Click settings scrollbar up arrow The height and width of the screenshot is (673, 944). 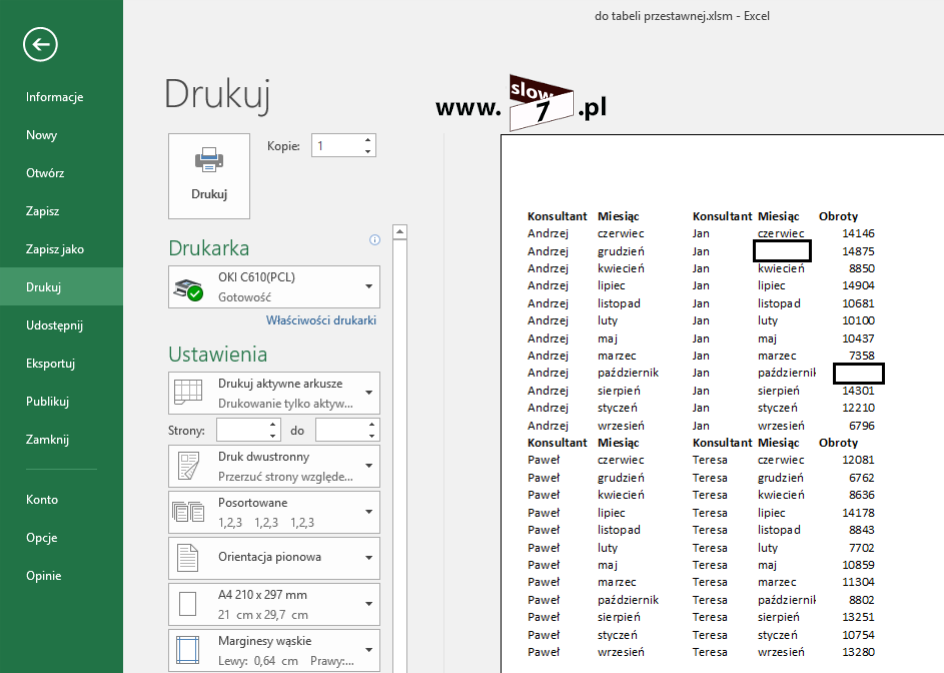[x=400, y=232]
